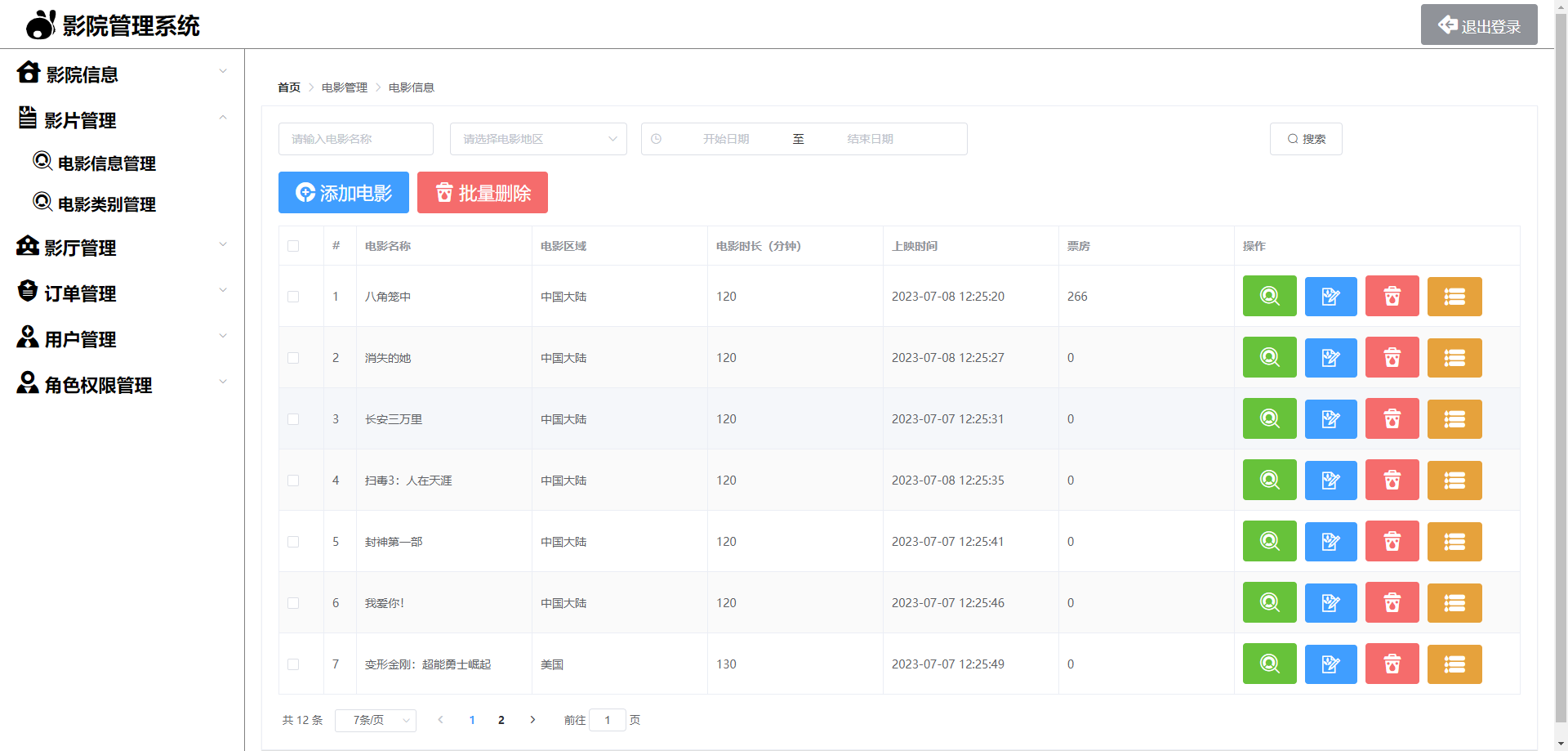The height and width of the screenshot is (751, 1568).
Task: Check the select-all checkbox in the table header
Action: tap(294, 245)
